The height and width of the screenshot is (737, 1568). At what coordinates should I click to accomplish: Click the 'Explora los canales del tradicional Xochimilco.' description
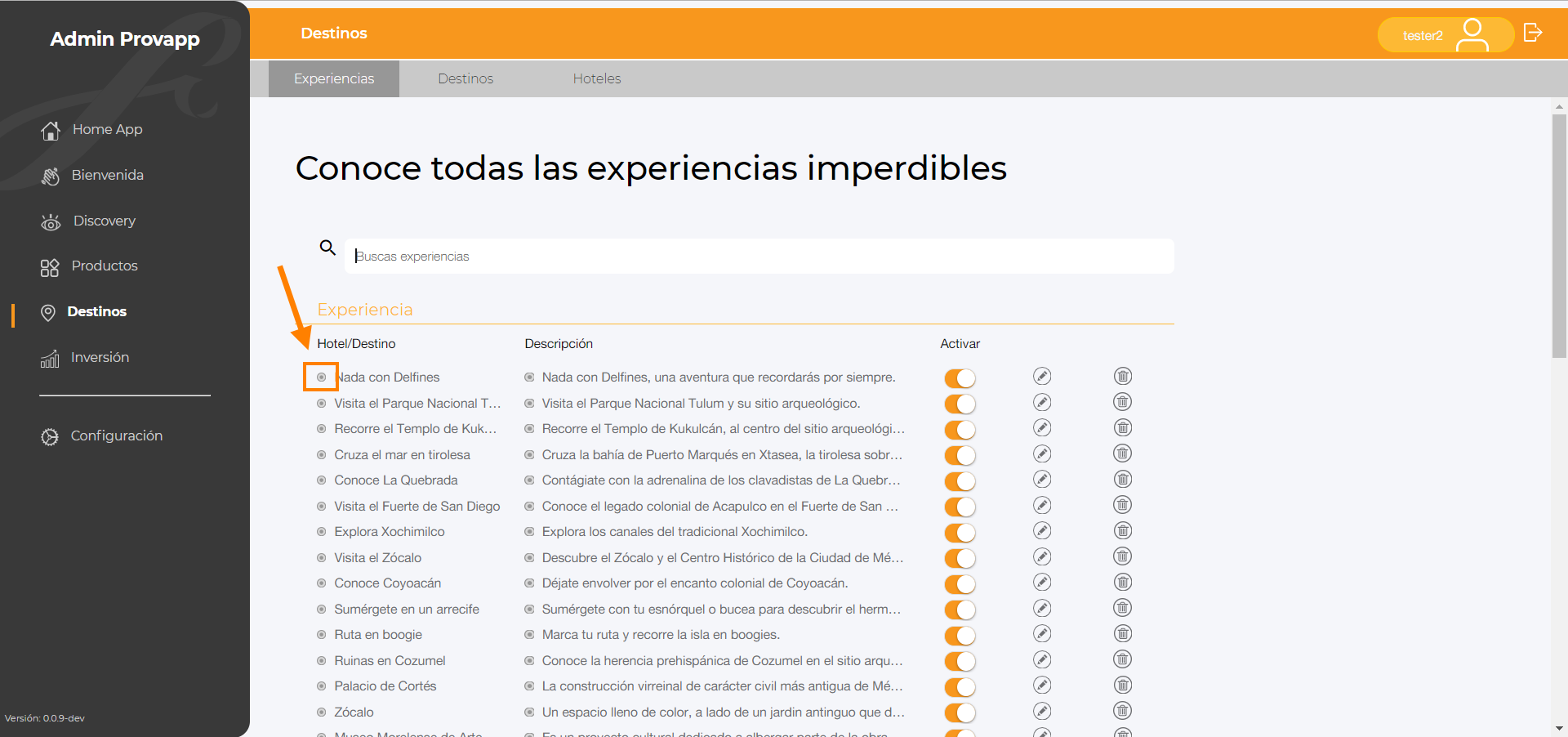(x=675, y=532)
